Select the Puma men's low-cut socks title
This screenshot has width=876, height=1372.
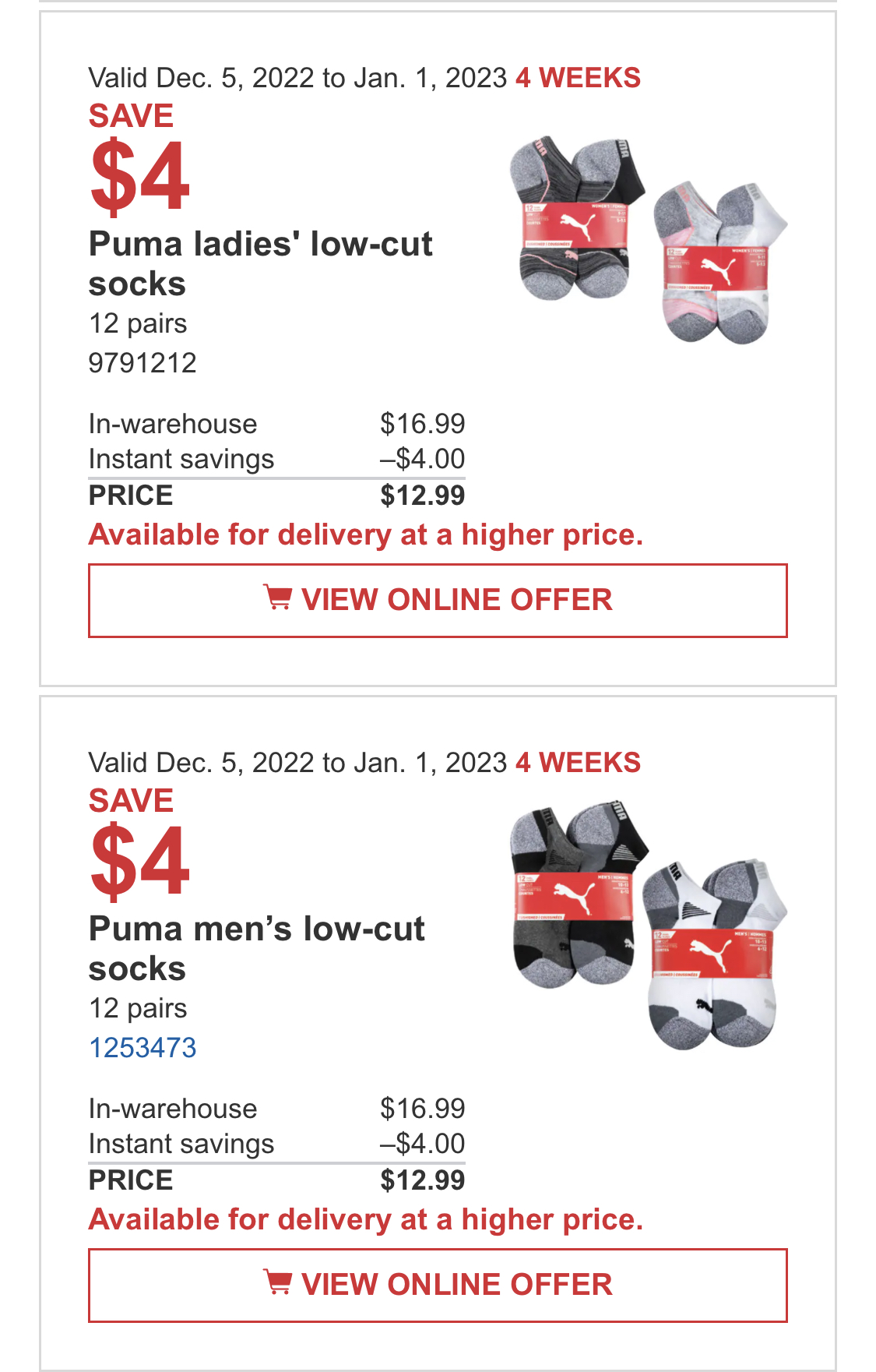coord(256,949)
